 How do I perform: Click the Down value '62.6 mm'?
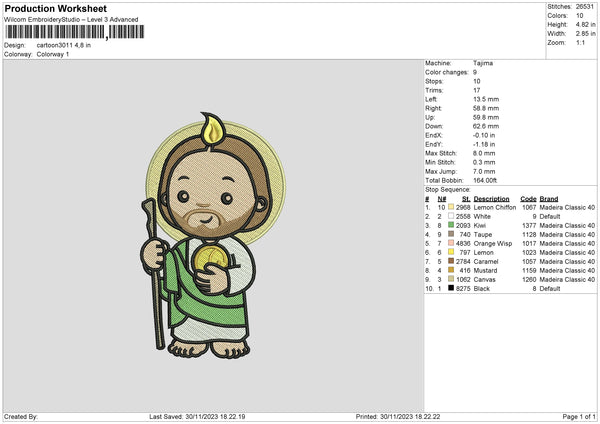click(486, 126)
